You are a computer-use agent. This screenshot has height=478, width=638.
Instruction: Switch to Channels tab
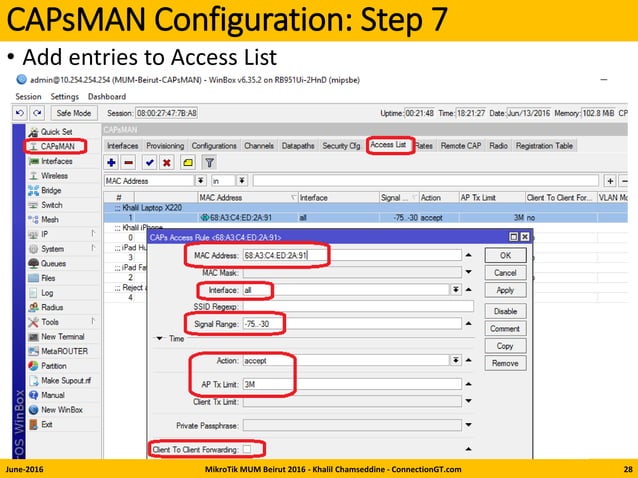click(259, 146)
